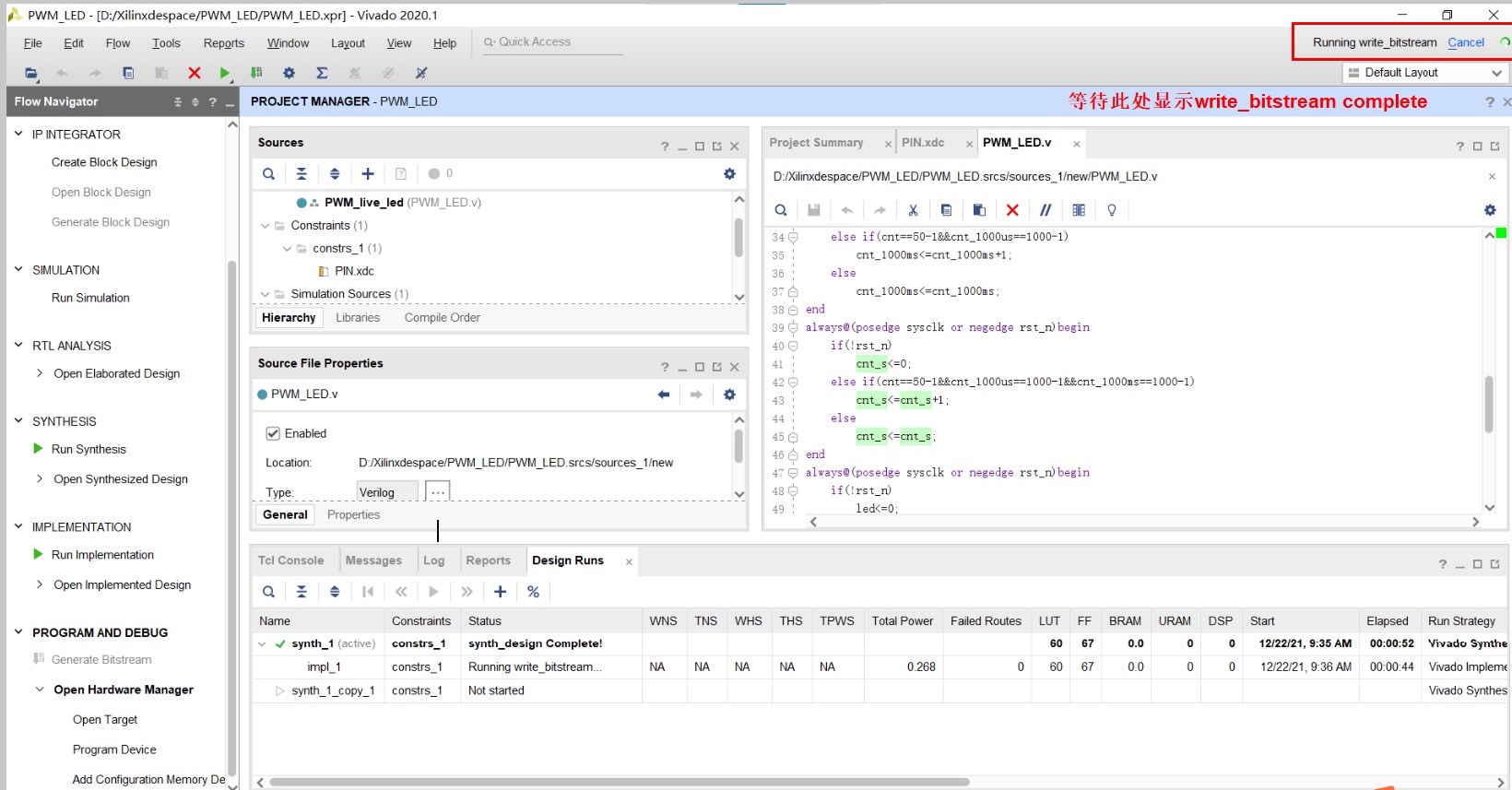Click the red X cancel icon in main toolbar

pos(194,73)
